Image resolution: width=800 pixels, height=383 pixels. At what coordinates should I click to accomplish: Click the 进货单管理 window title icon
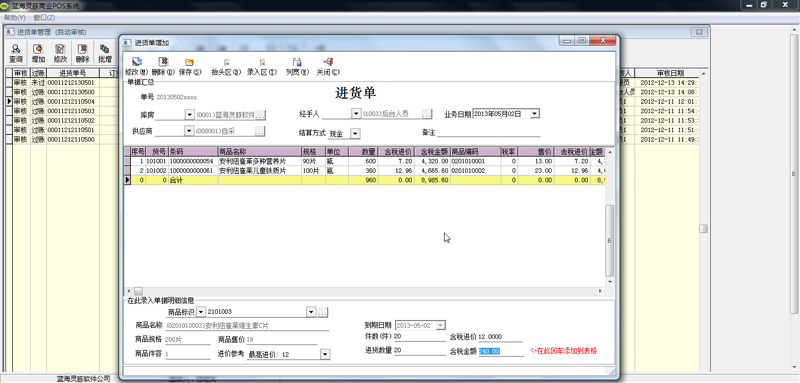(10, 32)
